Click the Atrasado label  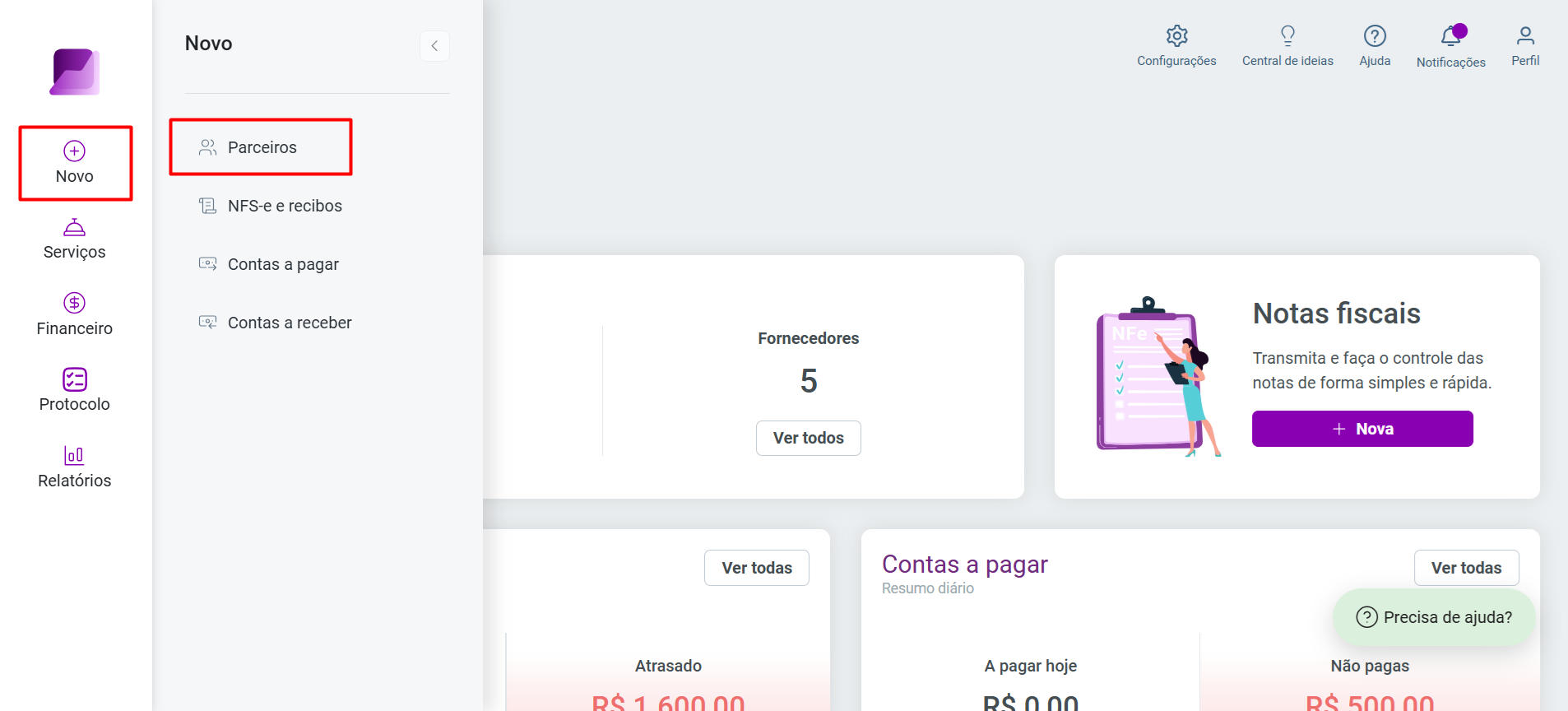tap(668, 666)
